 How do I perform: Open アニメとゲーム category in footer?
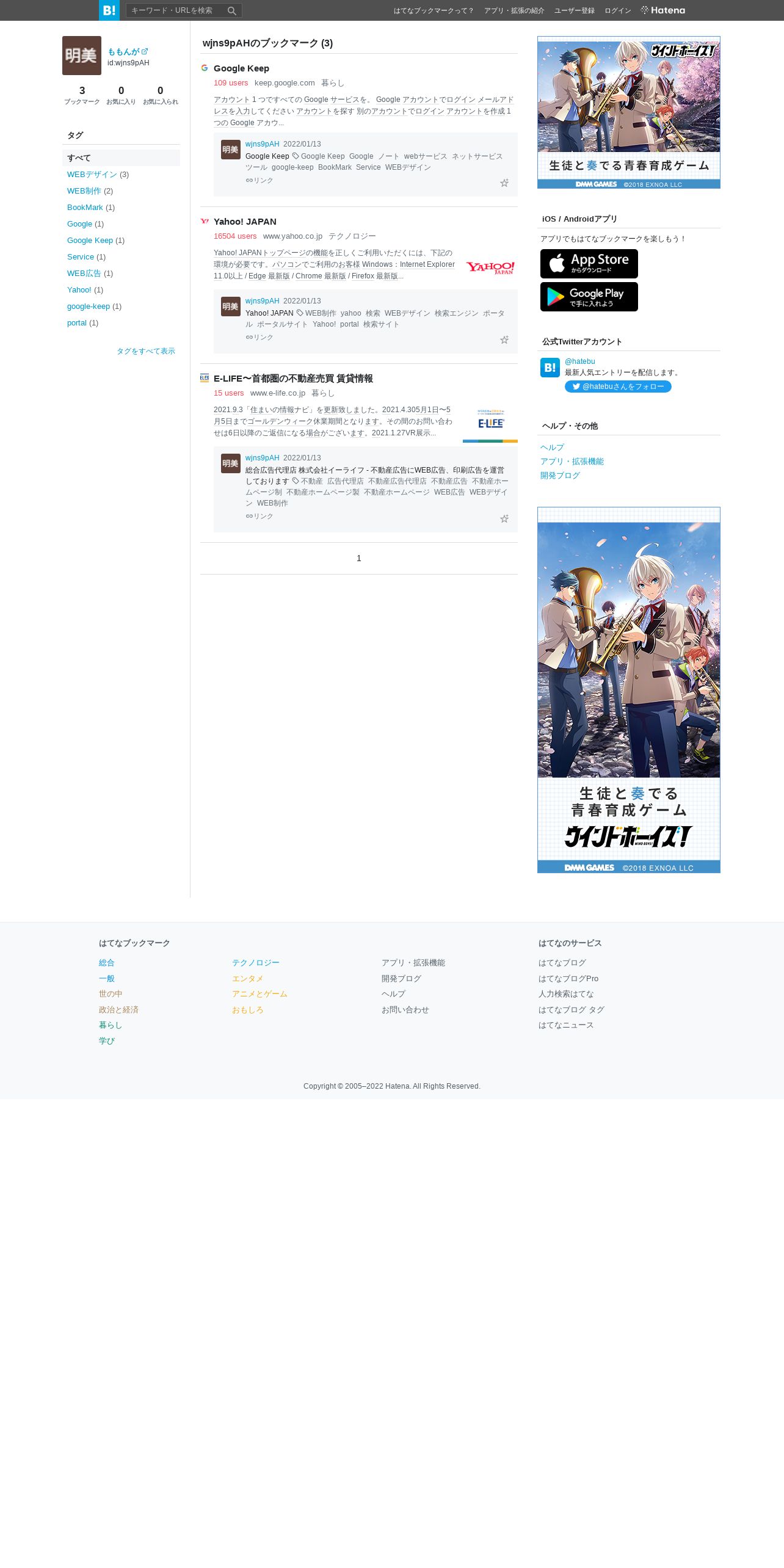coord(260,993)
